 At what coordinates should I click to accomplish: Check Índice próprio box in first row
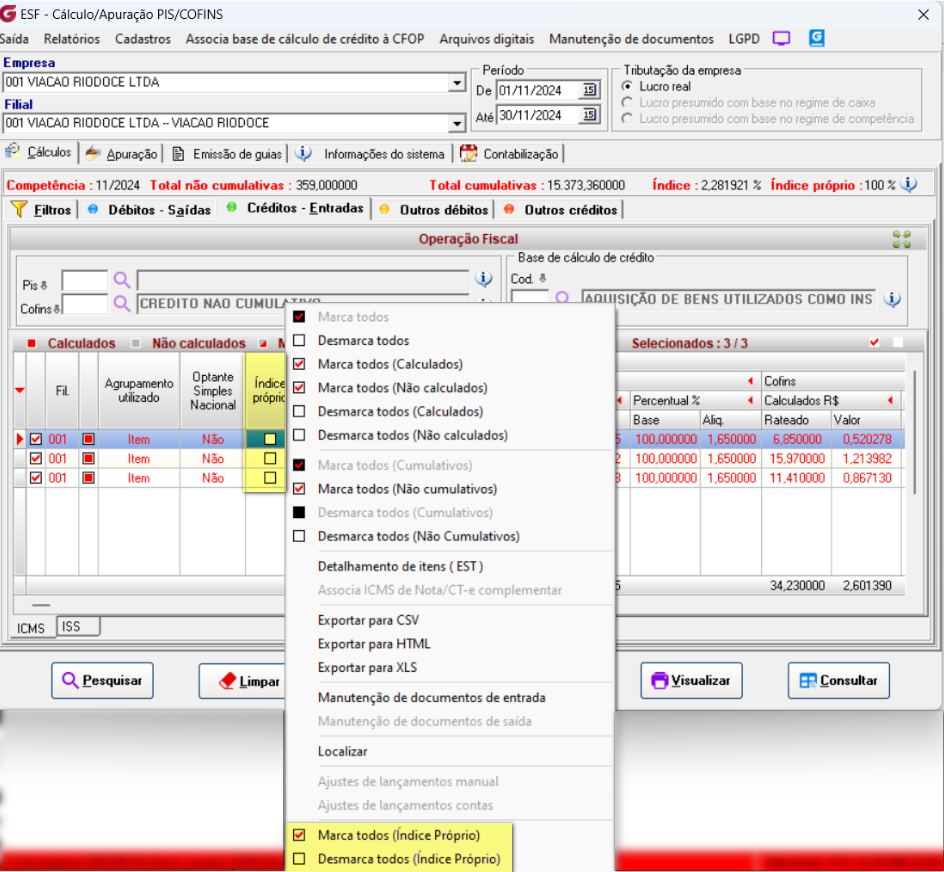tap(270, 440)
